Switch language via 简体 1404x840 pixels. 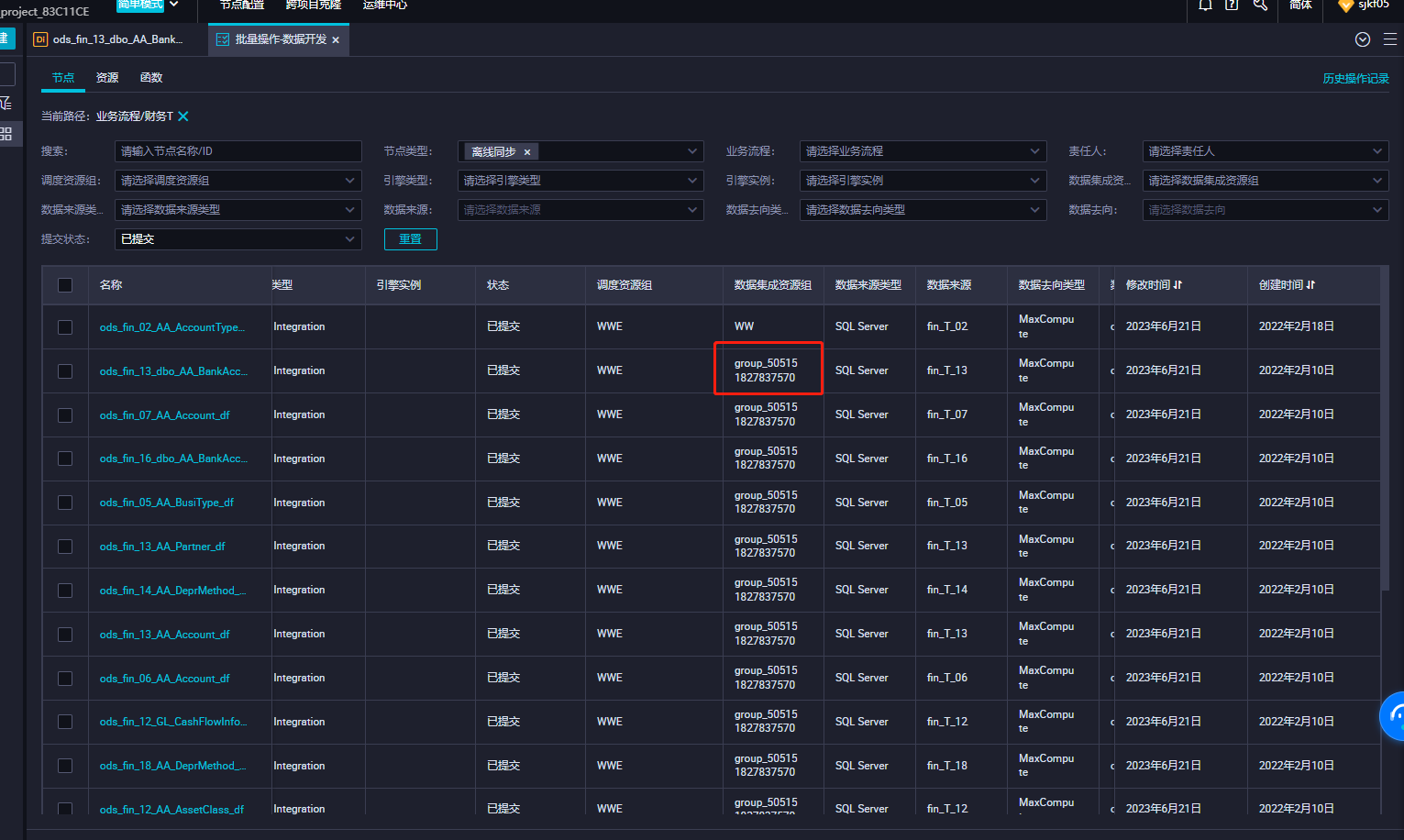pos(1300,5)
